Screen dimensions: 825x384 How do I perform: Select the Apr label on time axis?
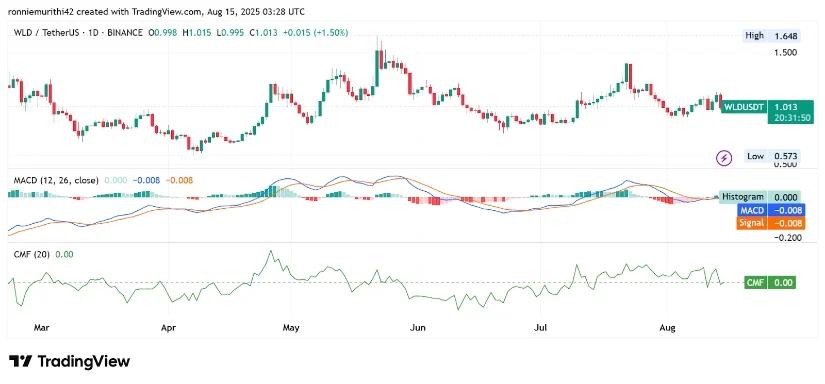point(168,328)
